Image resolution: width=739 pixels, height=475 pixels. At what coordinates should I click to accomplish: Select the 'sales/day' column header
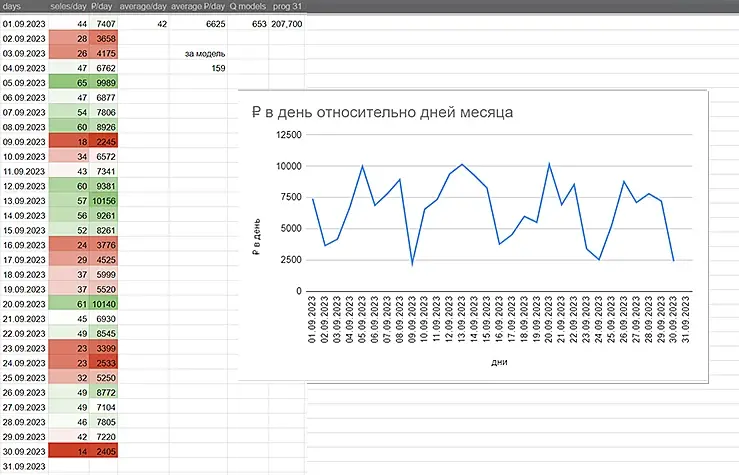point(68,7)
